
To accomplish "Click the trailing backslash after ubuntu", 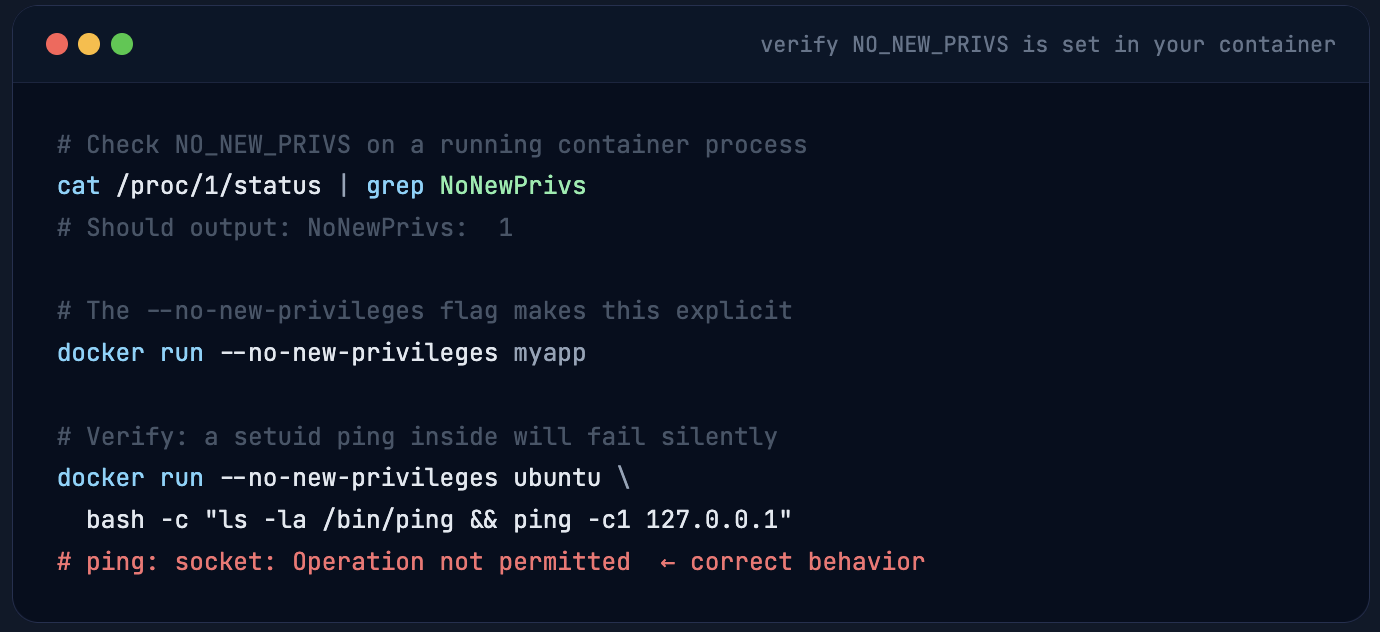I will (624, 478).
